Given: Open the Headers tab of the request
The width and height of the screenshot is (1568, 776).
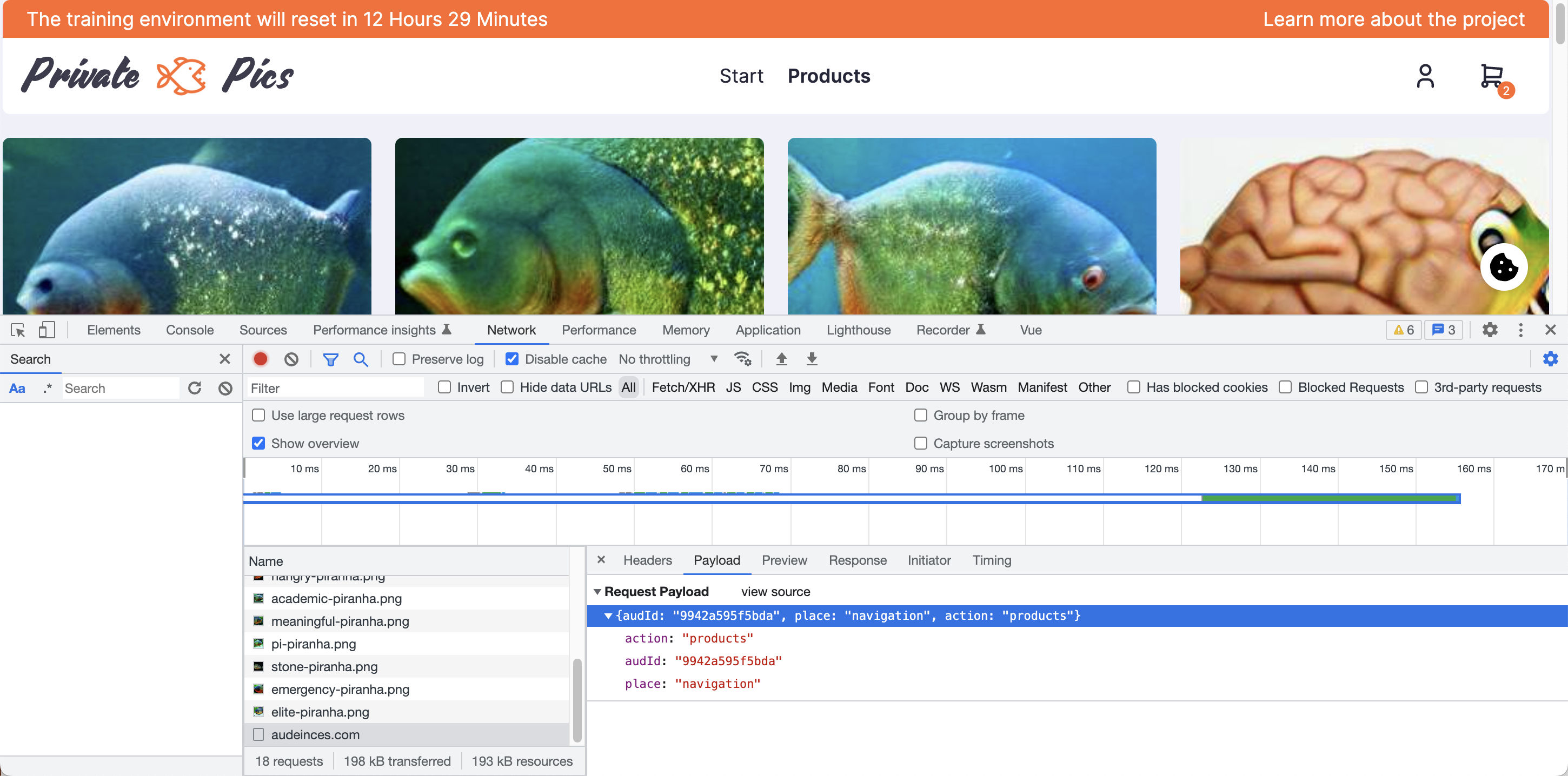Looking at the screenshot, I should coord(647,560).
